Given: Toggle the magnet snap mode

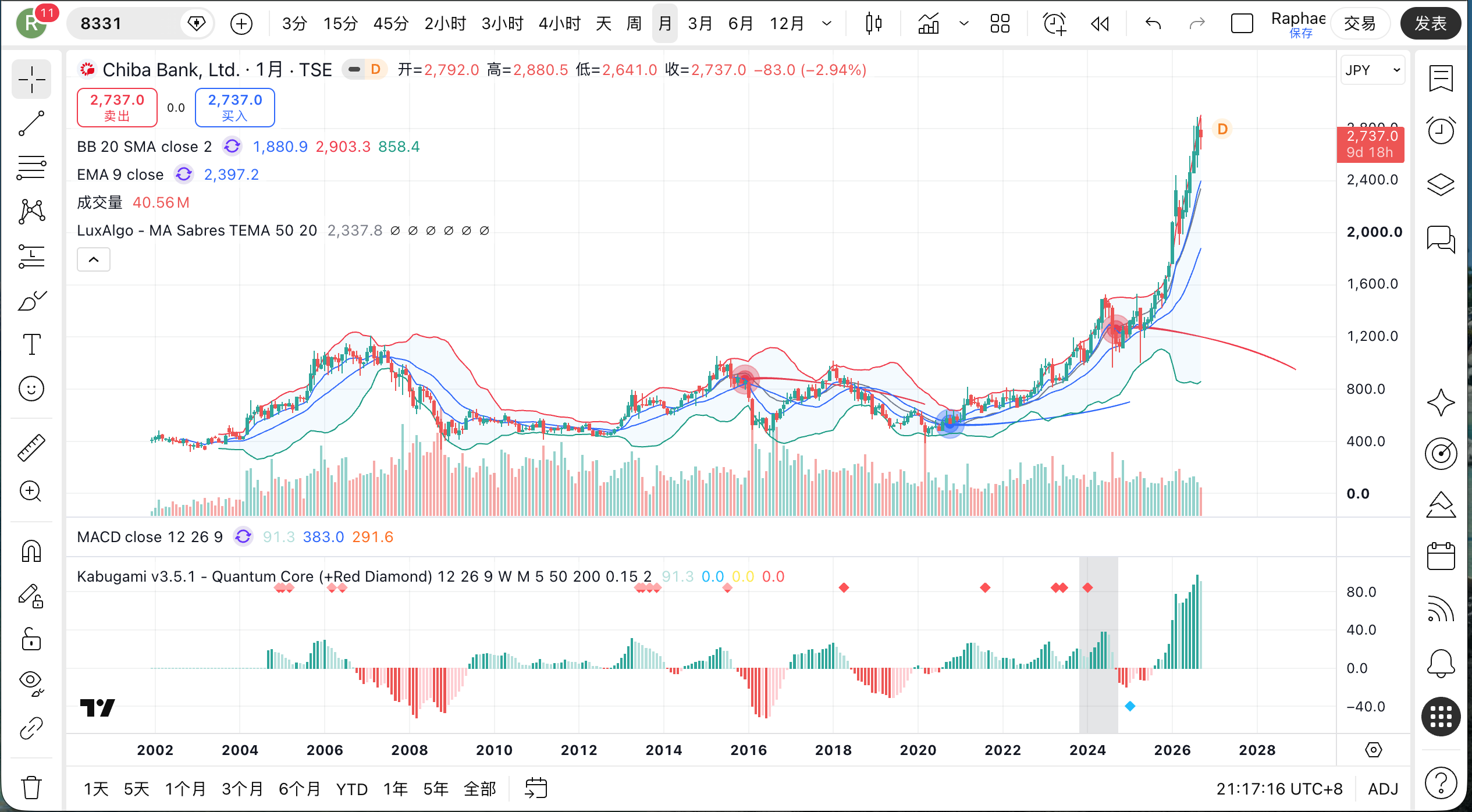Looking at the screenshot, I should (31, 551).
